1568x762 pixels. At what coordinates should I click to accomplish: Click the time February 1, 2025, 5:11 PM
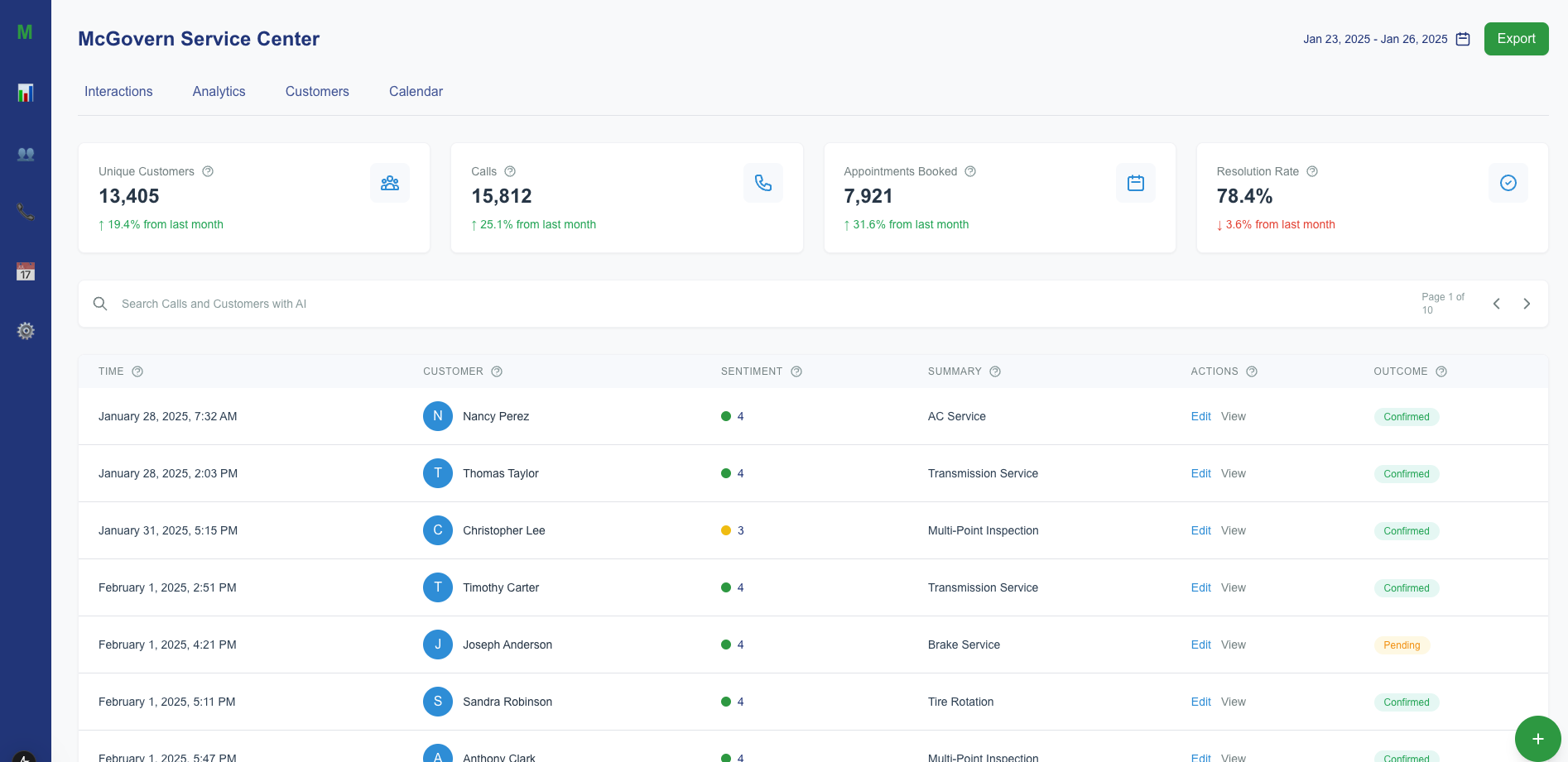[167, 702]
